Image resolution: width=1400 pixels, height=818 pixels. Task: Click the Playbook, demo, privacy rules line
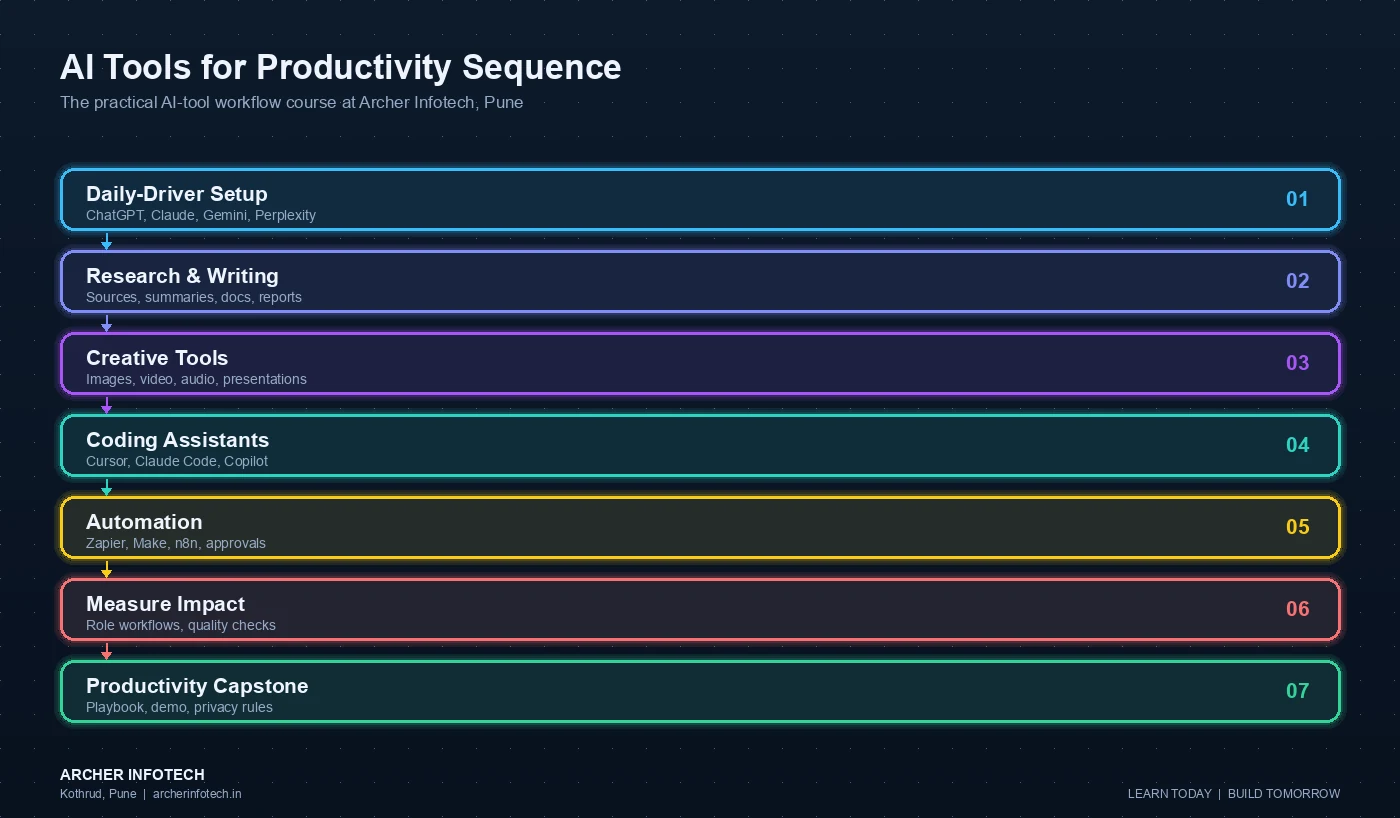179,707
